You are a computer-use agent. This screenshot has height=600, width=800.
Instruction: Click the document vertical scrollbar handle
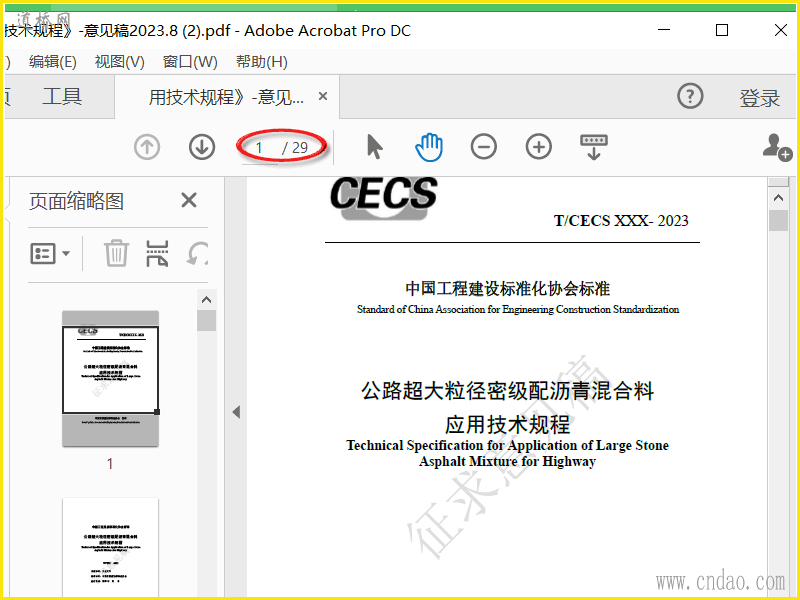pos(778,221)
